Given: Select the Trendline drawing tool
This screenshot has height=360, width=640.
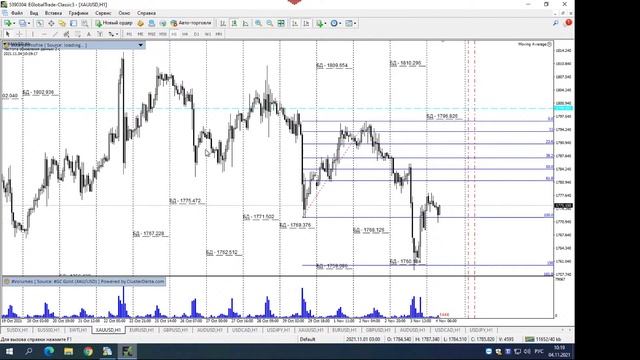Looking at the screenshot, I should point(55,34).
